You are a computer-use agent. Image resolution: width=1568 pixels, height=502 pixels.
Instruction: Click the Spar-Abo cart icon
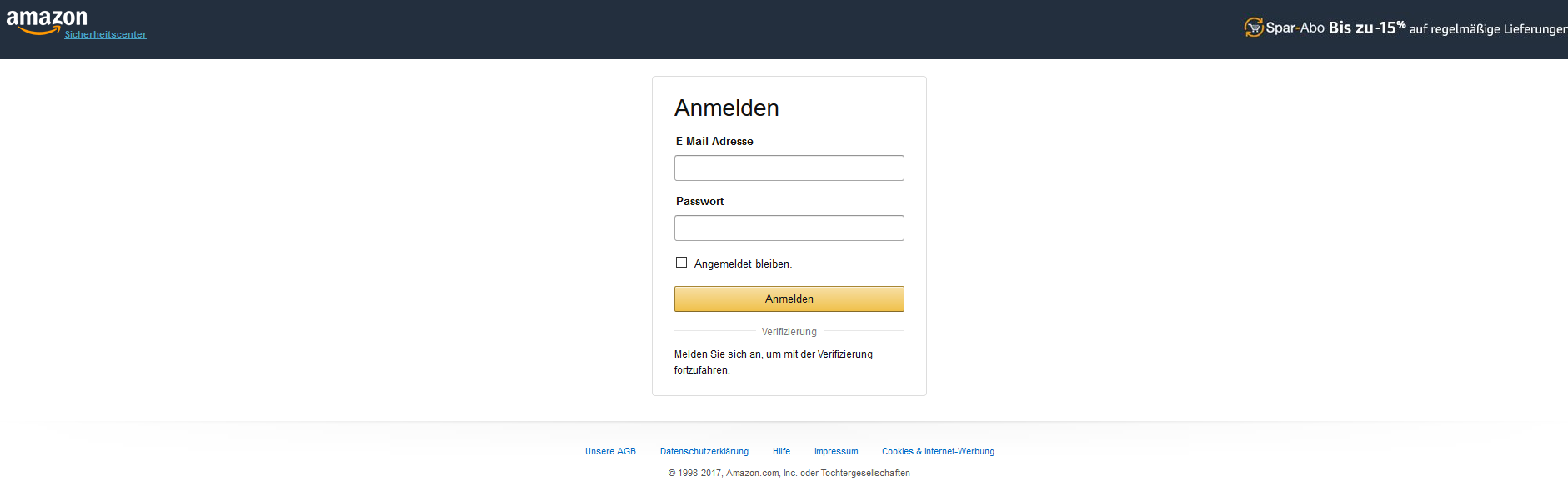pyautogui.click(x=1253, y=28)
